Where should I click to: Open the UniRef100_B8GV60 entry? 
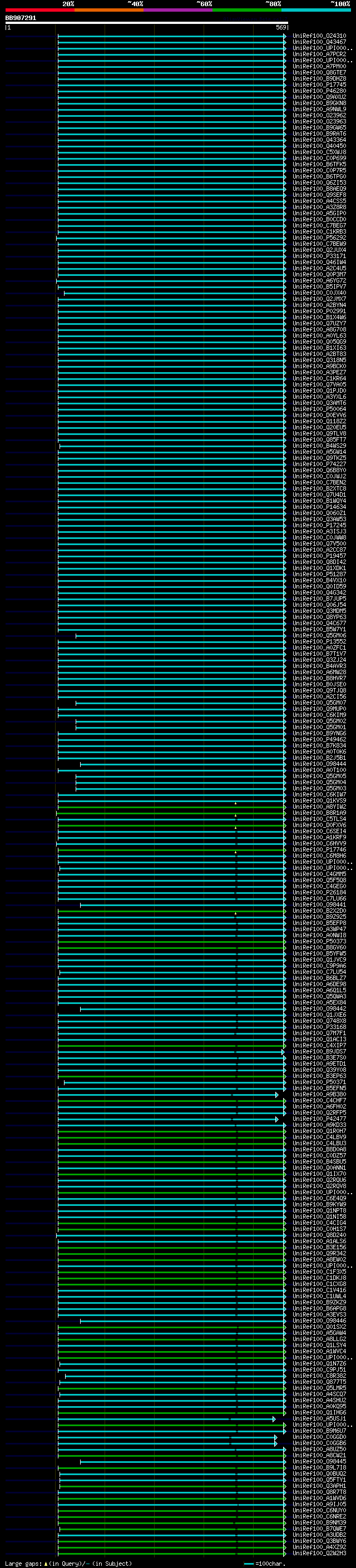(319, 948)
